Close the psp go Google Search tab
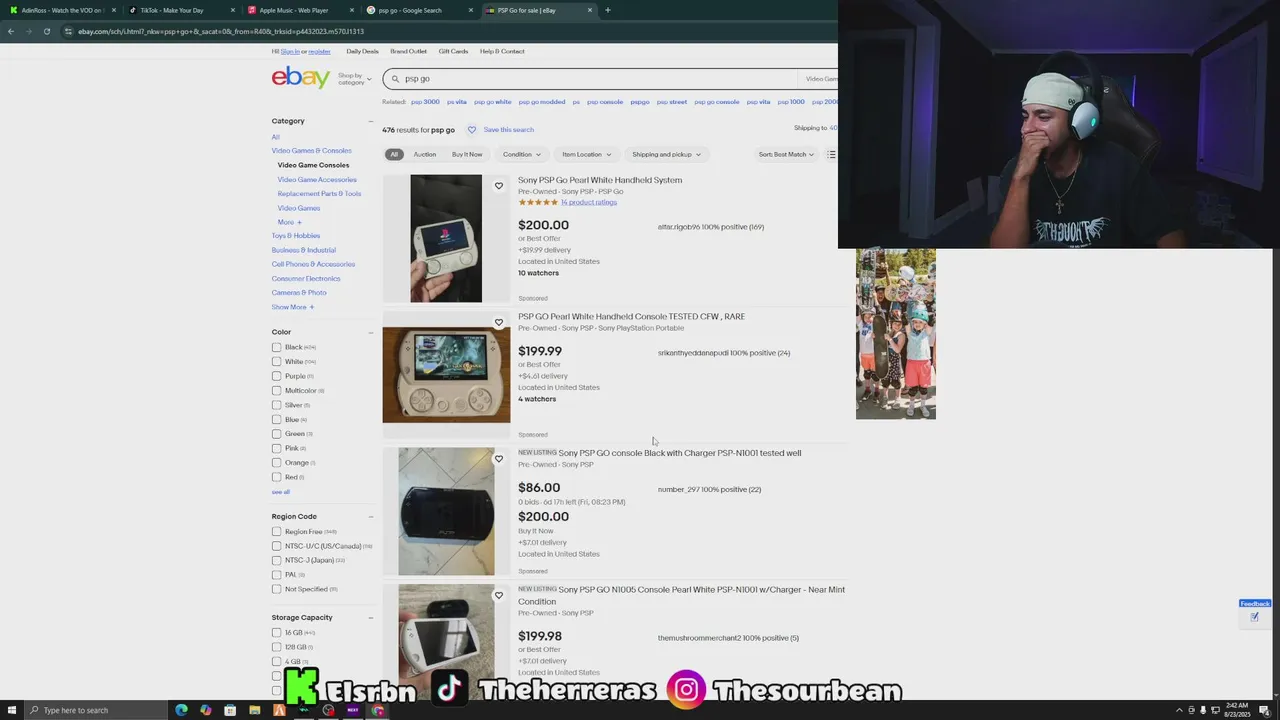The height and width of the screenshot is (720, 1280). click(471, 10)
